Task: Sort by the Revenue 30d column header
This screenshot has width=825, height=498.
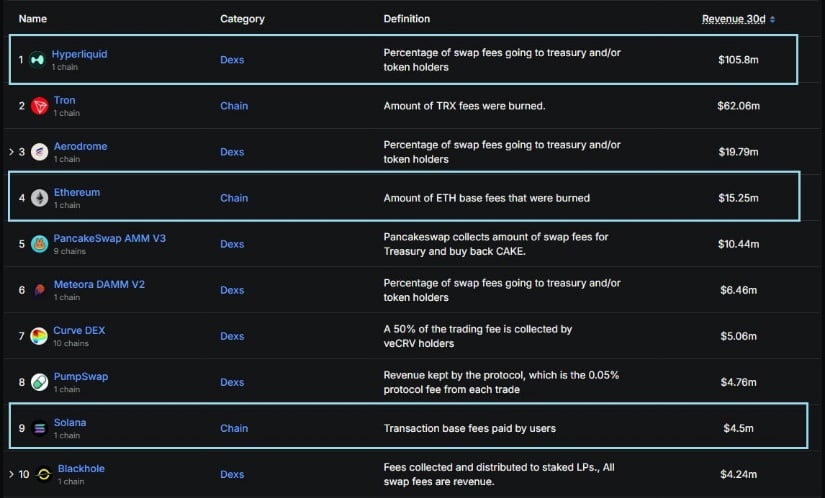Action: tap(733, 19)
